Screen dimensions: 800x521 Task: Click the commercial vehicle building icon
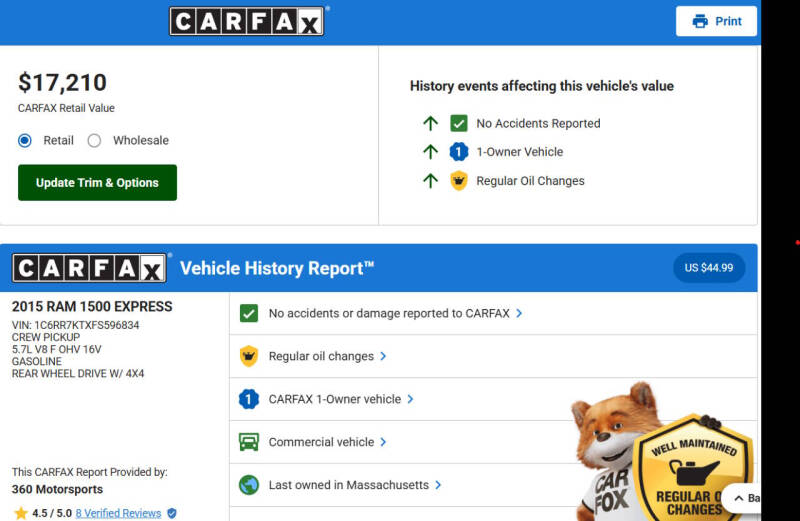249,442
